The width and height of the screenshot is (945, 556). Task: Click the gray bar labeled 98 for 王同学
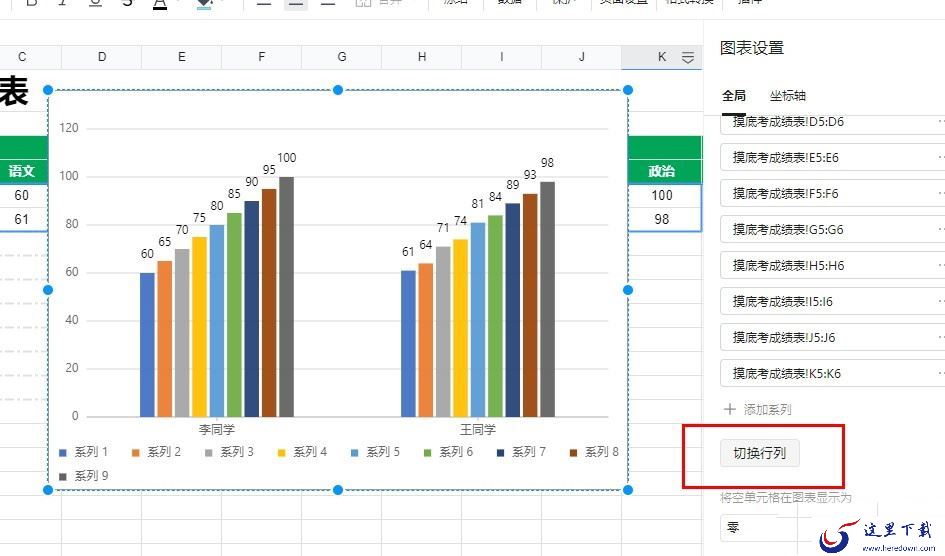547,299
